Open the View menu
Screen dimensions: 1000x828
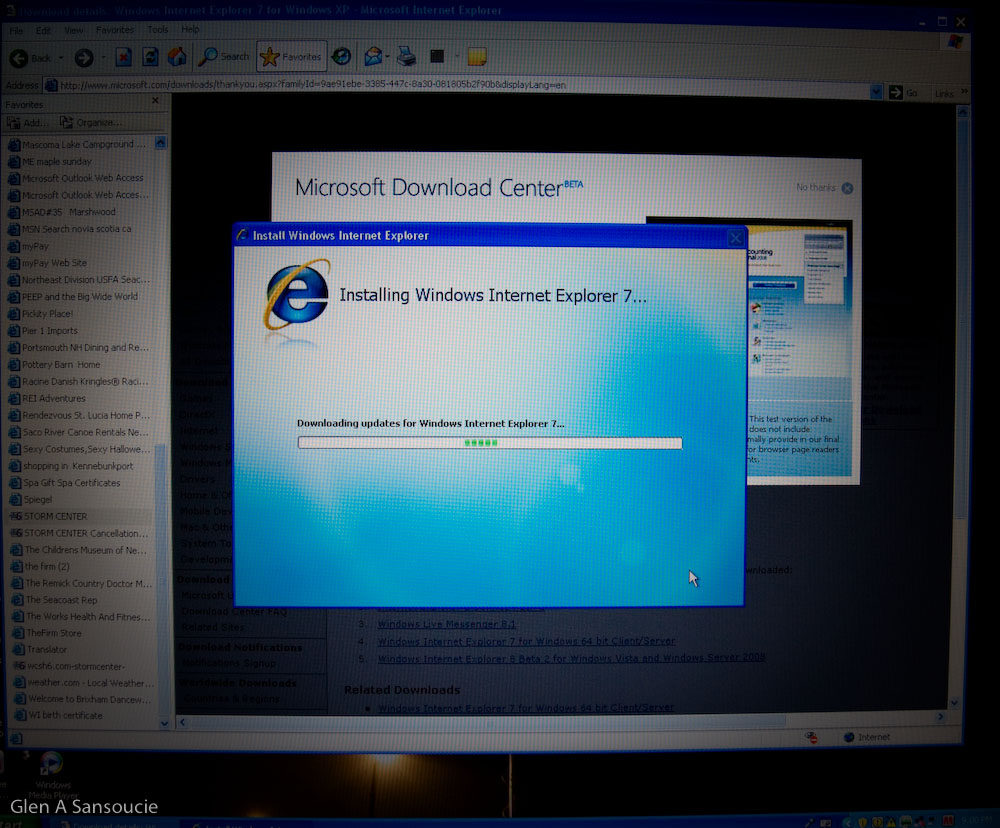73,30
